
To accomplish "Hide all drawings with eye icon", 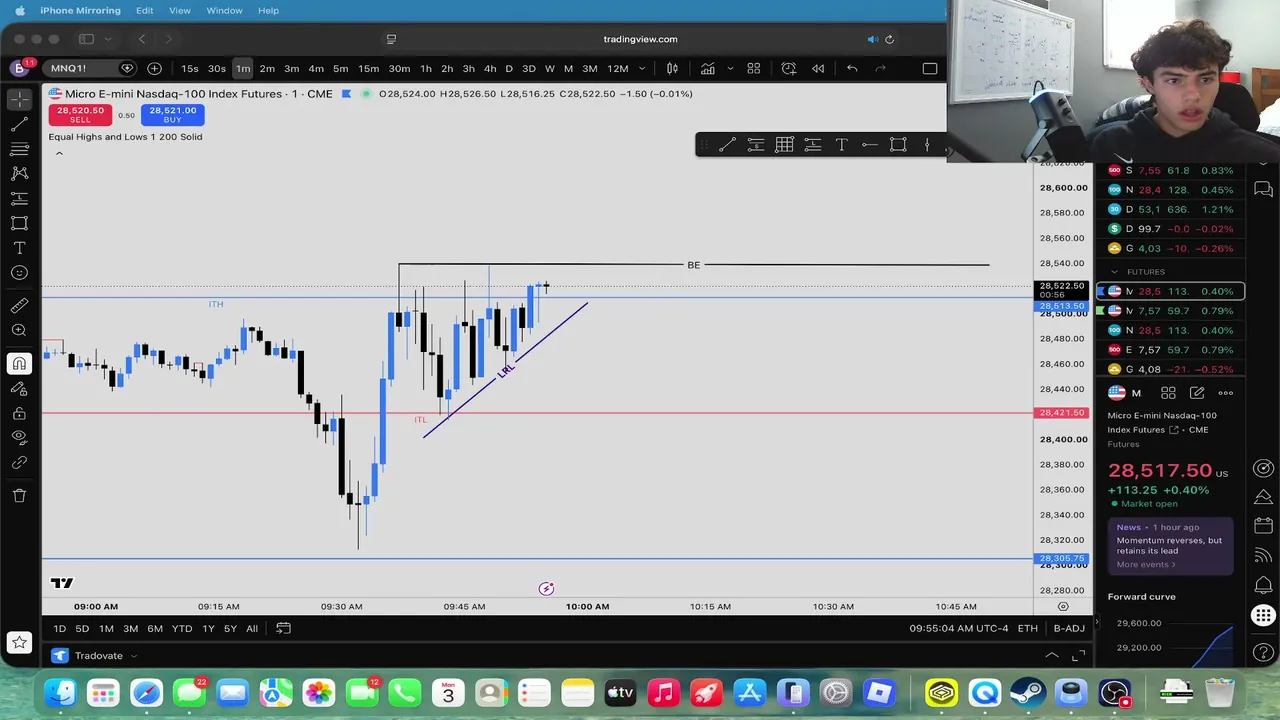I will pyautogui.click(x=19, y=437).
